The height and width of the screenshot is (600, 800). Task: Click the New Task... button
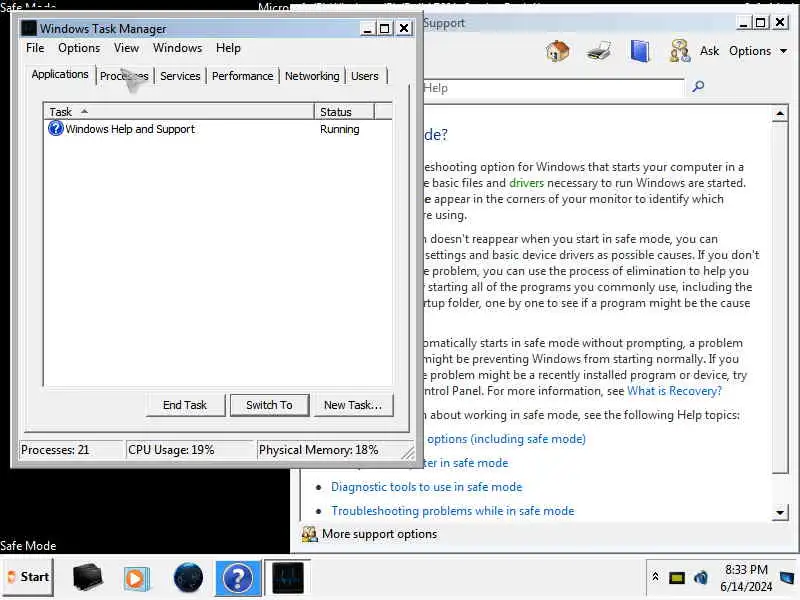click(353, 405)
